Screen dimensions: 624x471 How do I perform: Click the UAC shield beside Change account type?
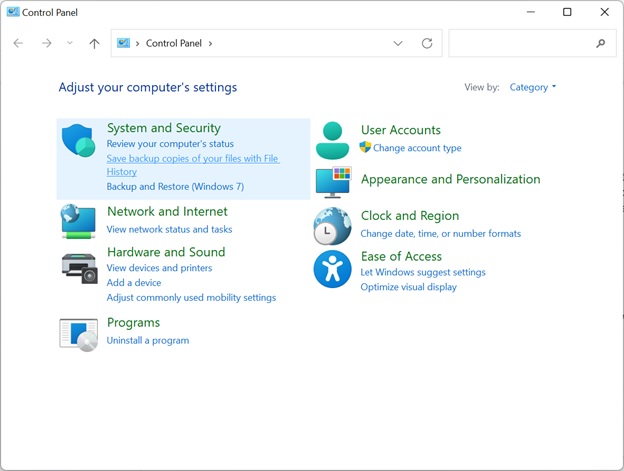tap(365, 147)
